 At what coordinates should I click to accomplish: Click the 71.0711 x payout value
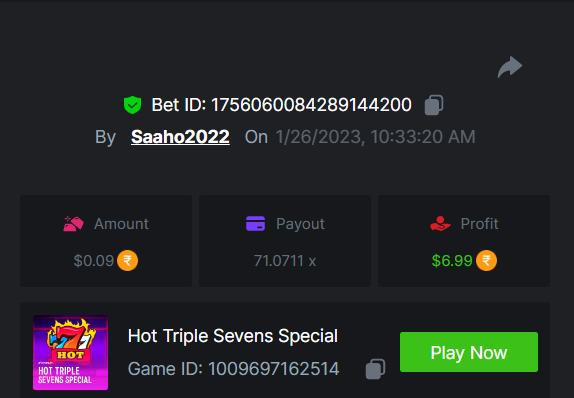click(x=285, y=261)
